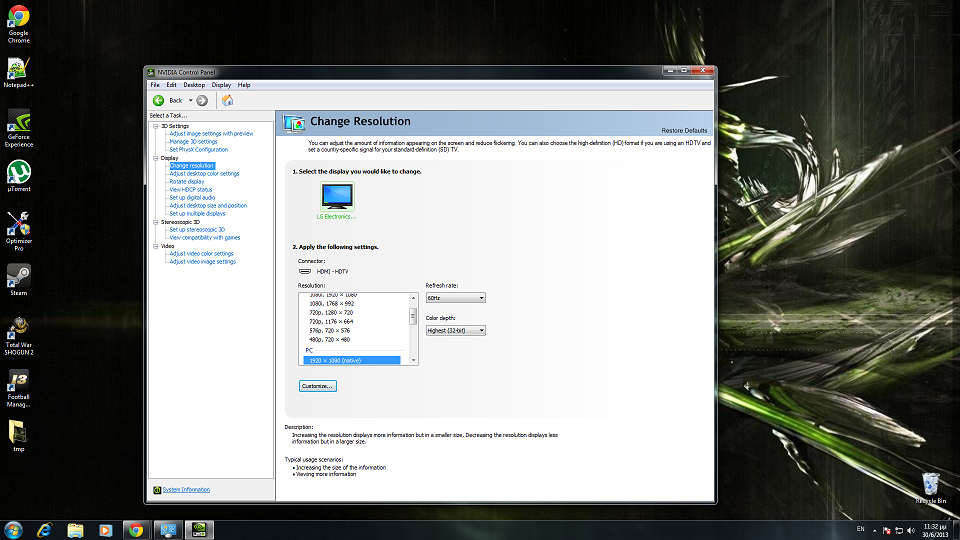Image resolution: width=960 pixels, height=540 pixels.
Task: Select Change resolution in task tree
Action: point(192,166)
